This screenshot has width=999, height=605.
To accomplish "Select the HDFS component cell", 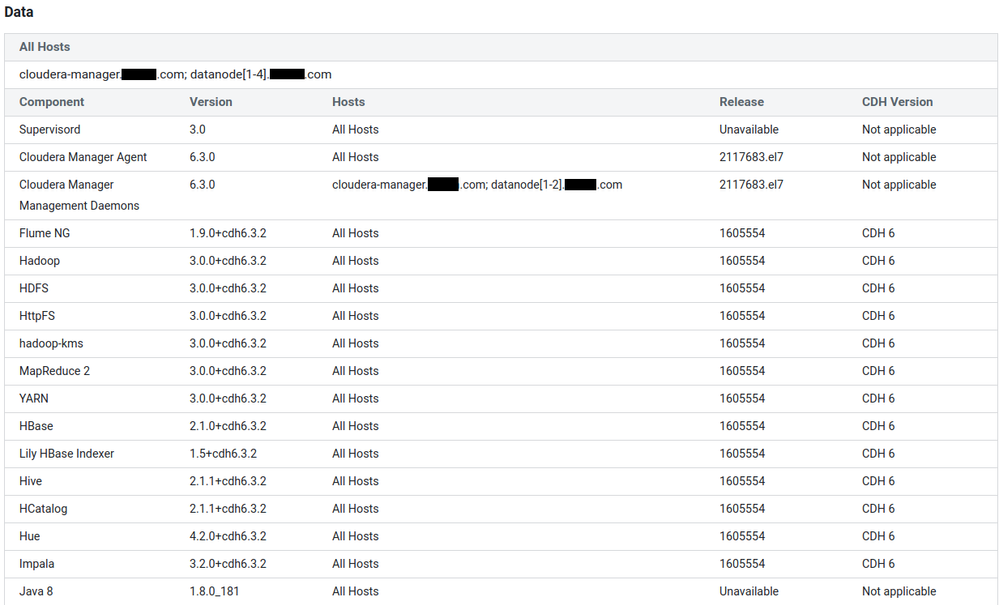I will tap(34, 288).
